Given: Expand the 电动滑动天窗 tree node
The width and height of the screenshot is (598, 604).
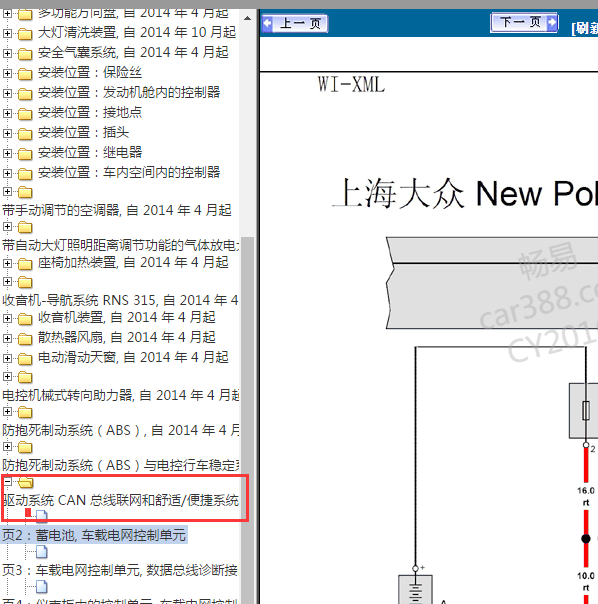Looking at the screenshot, I should [x=7, y=358].
